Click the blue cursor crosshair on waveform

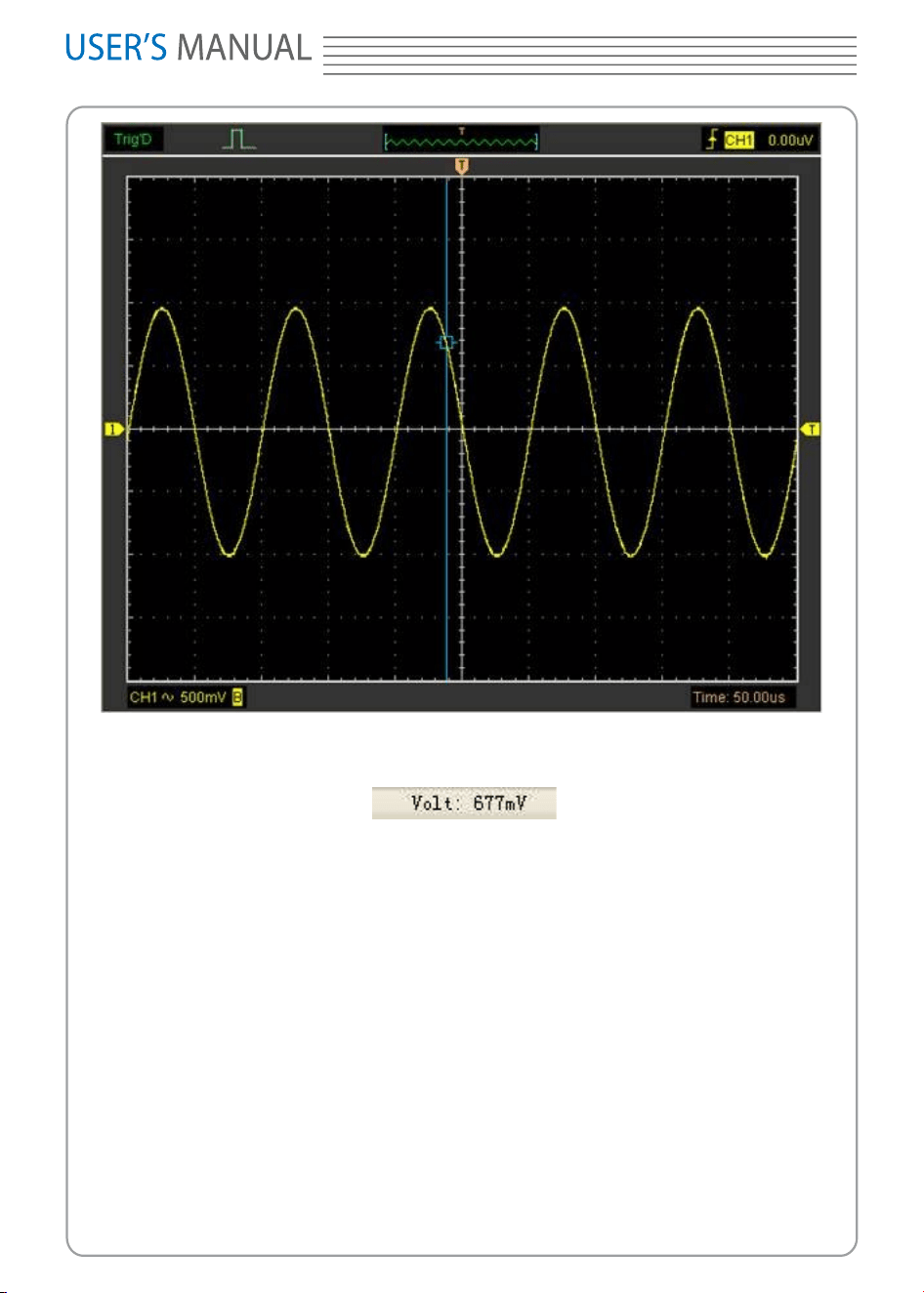pos(446,343)
